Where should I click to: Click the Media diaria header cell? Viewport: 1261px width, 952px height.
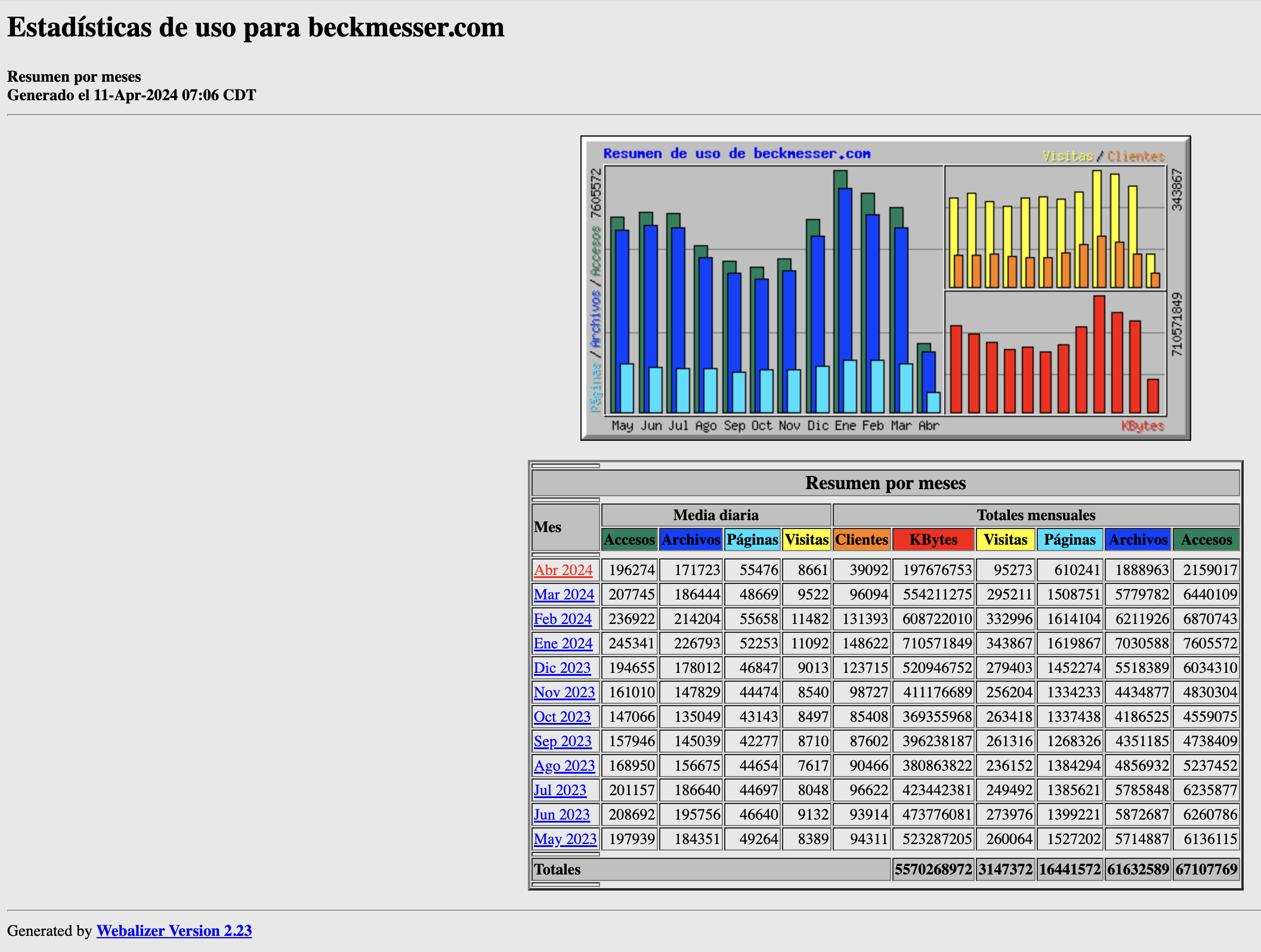[716, 515]
